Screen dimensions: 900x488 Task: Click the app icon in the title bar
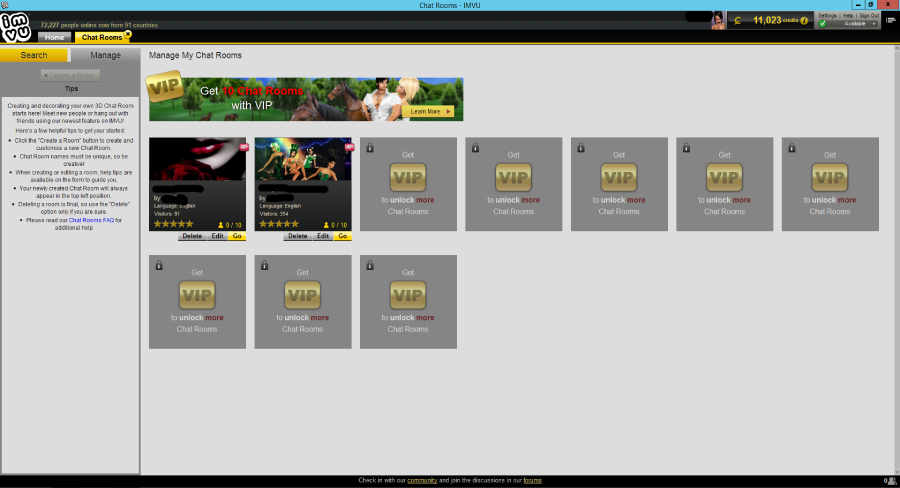coord(5,5)
